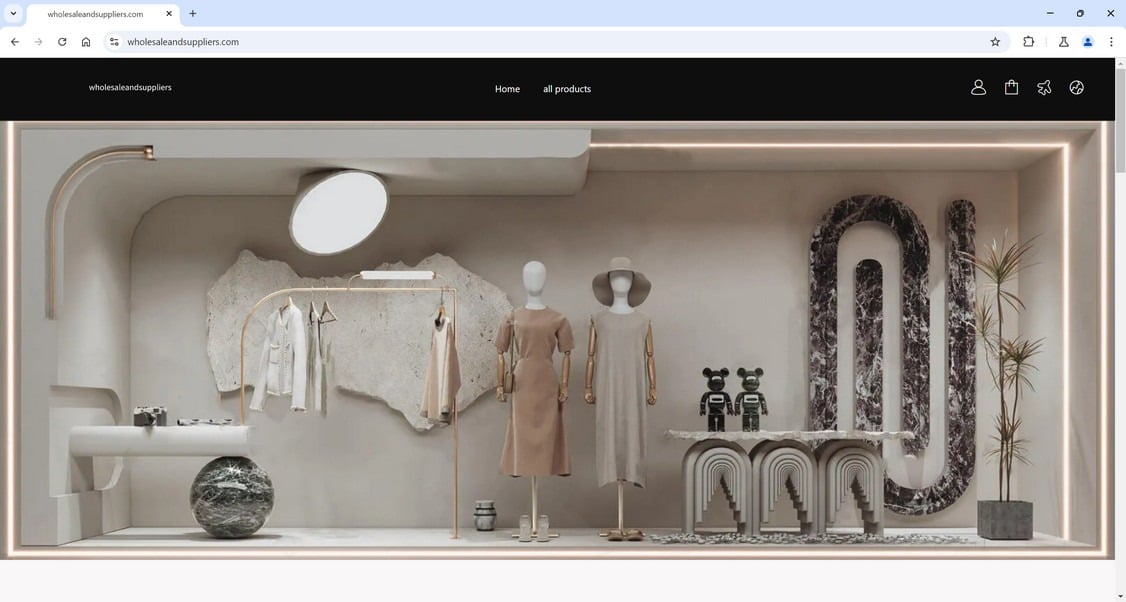Restore down the browser window
This screenshot has height=602, width=1126.
click(1080, 14)
